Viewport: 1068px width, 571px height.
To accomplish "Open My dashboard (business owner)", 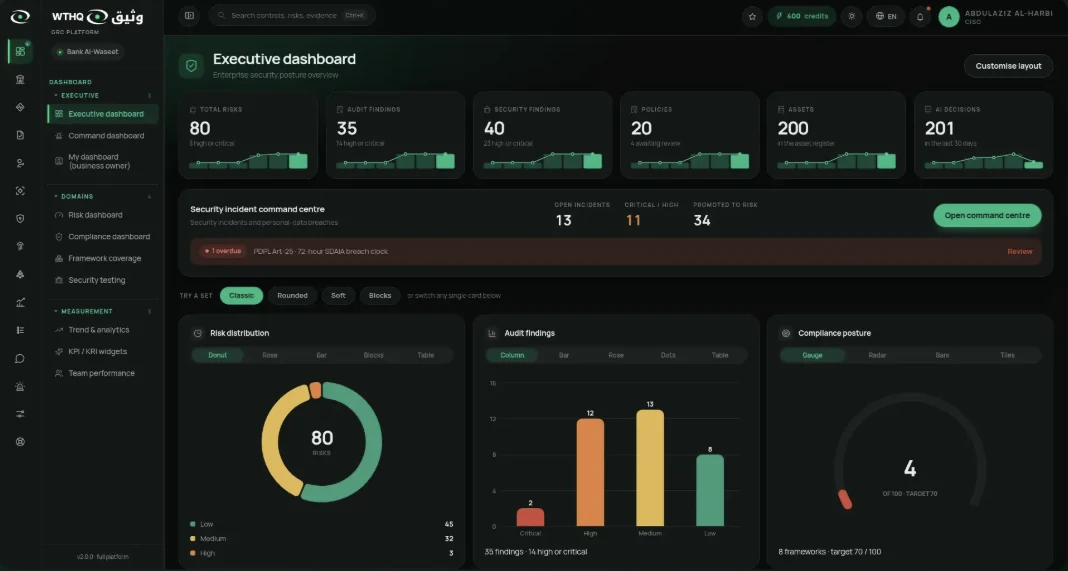I will point(103,161).
